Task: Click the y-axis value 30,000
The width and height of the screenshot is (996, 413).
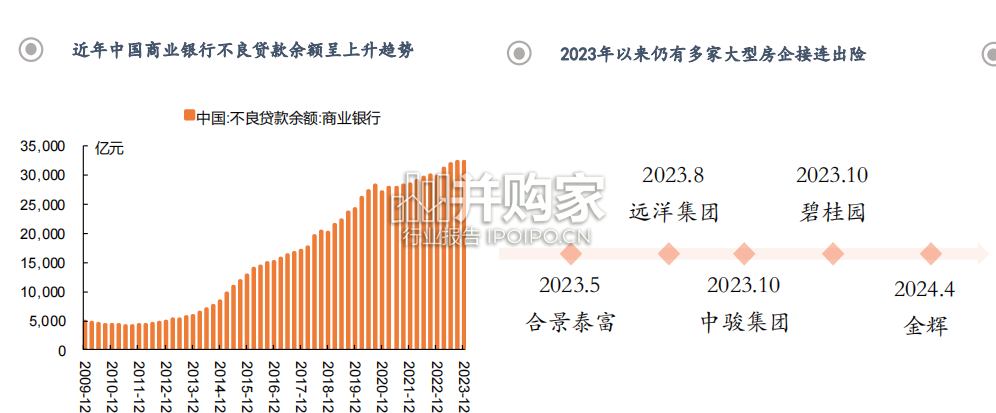Action: click(x=43, y=175)
